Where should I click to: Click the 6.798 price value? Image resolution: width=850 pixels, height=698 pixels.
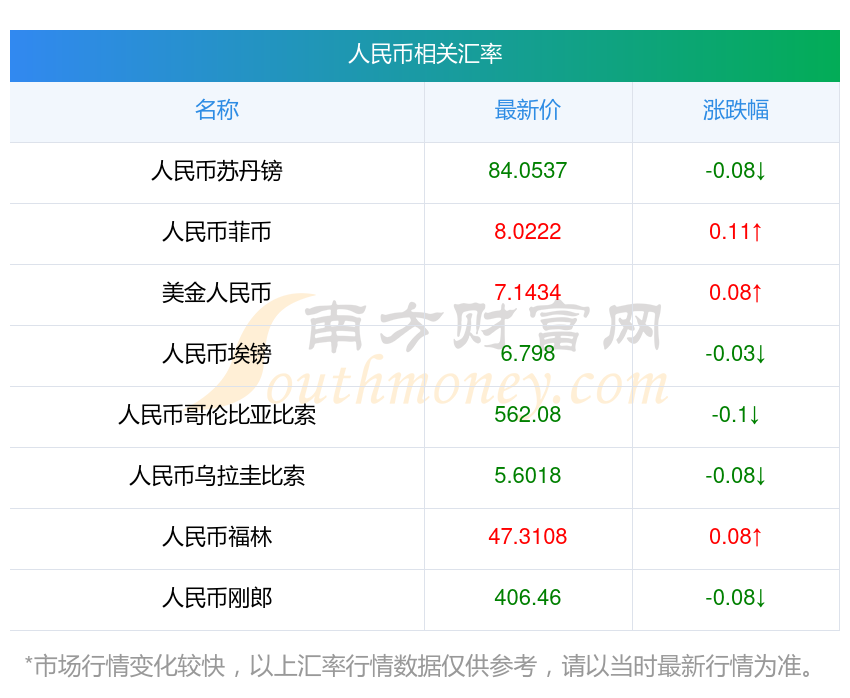(x=527, y=354)
